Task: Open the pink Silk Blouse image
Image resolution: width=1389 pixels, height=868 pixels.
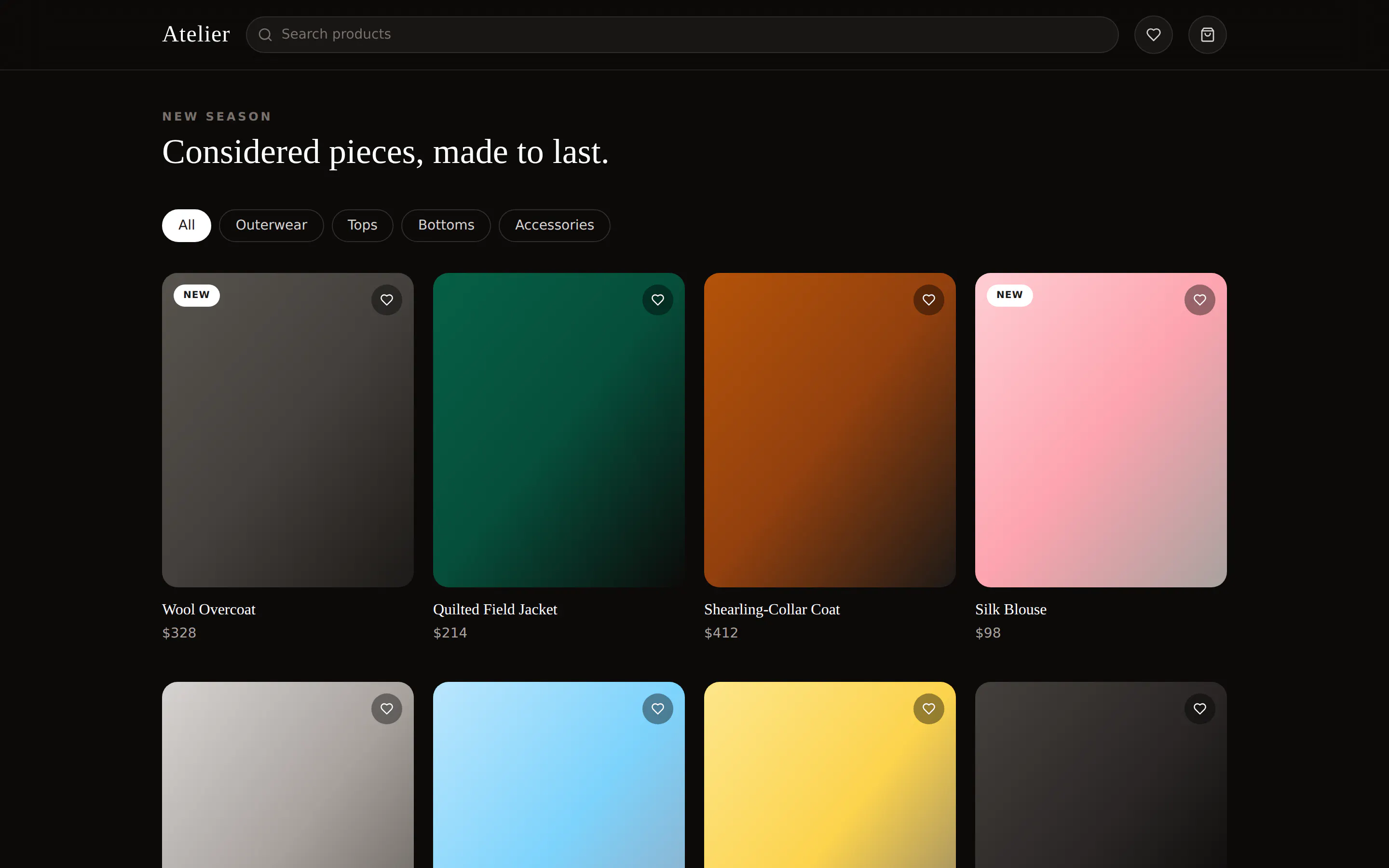Action: click(1100, 429)
